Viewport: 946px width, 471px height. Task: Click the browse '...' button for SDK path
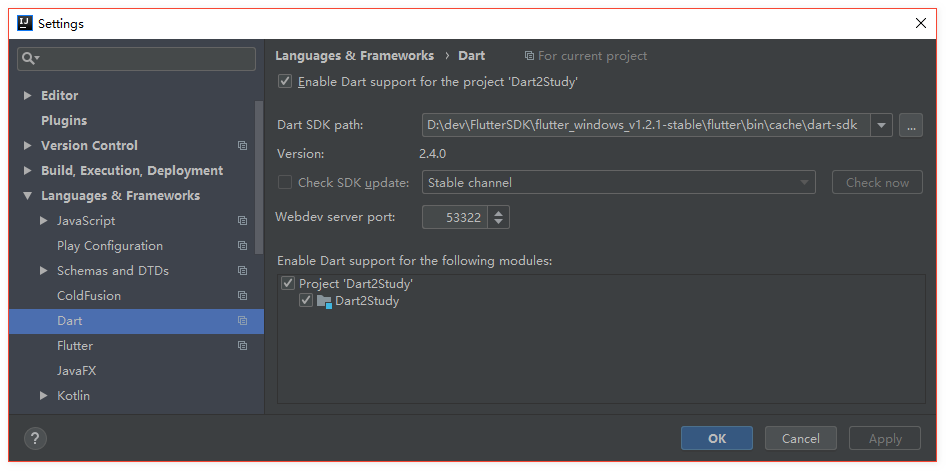pos(911,125)
